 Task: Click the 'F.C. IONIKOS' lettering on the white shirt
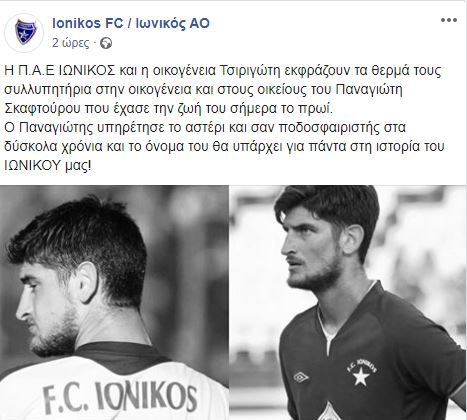[x=120, y=397]
